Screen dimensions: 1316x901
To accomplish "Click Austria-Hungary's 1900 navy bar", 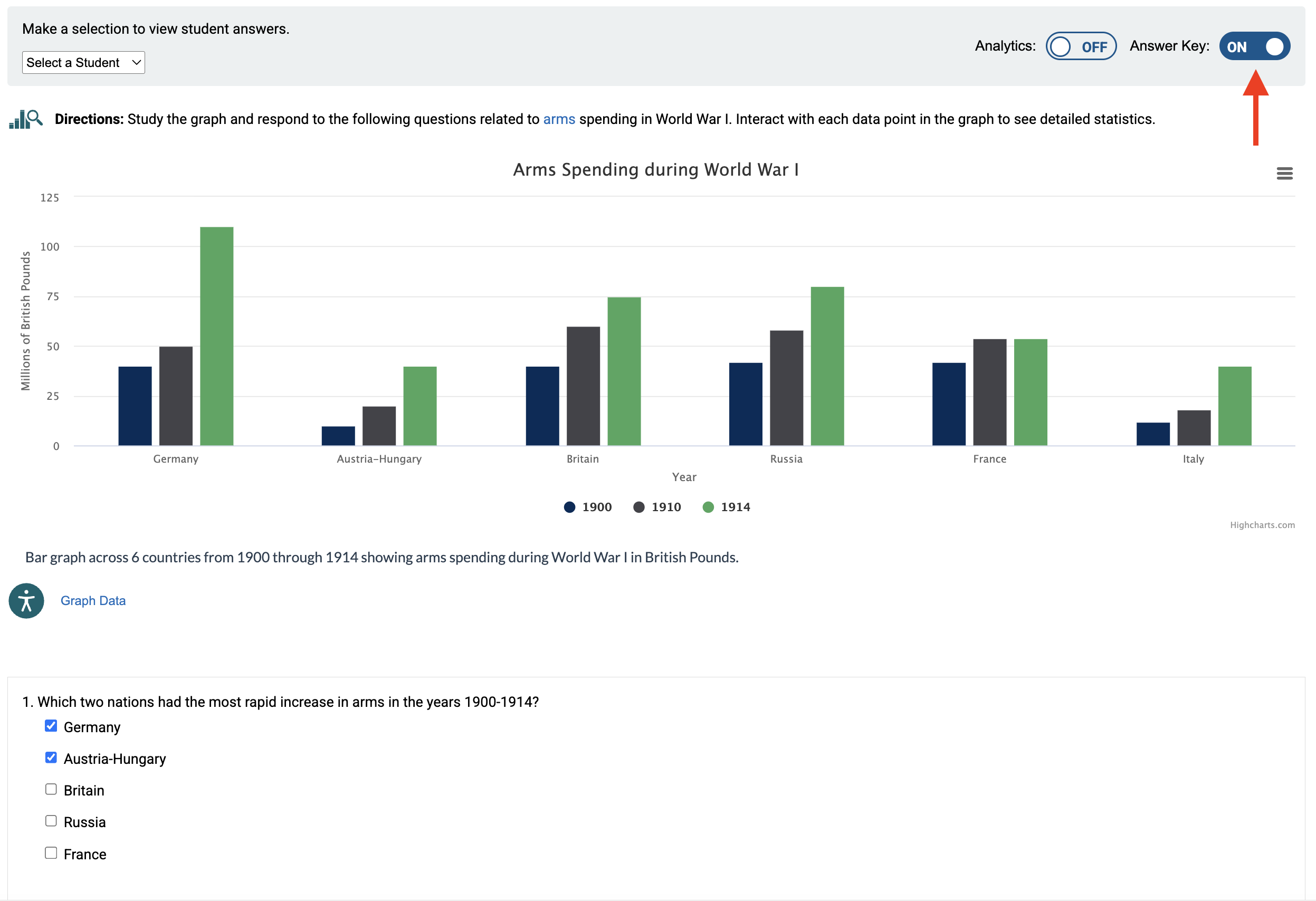I will (x=338, y=436).
